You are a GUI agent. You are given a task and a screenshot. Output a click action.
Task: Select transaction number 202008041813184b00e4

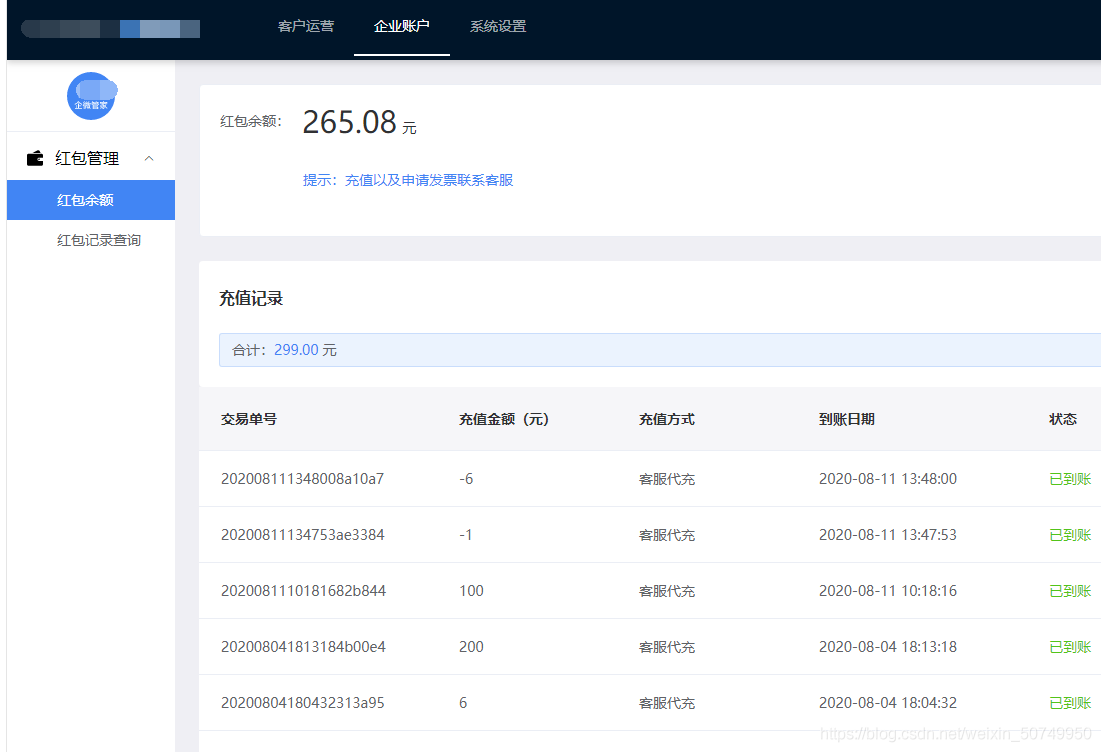[303, 647]
